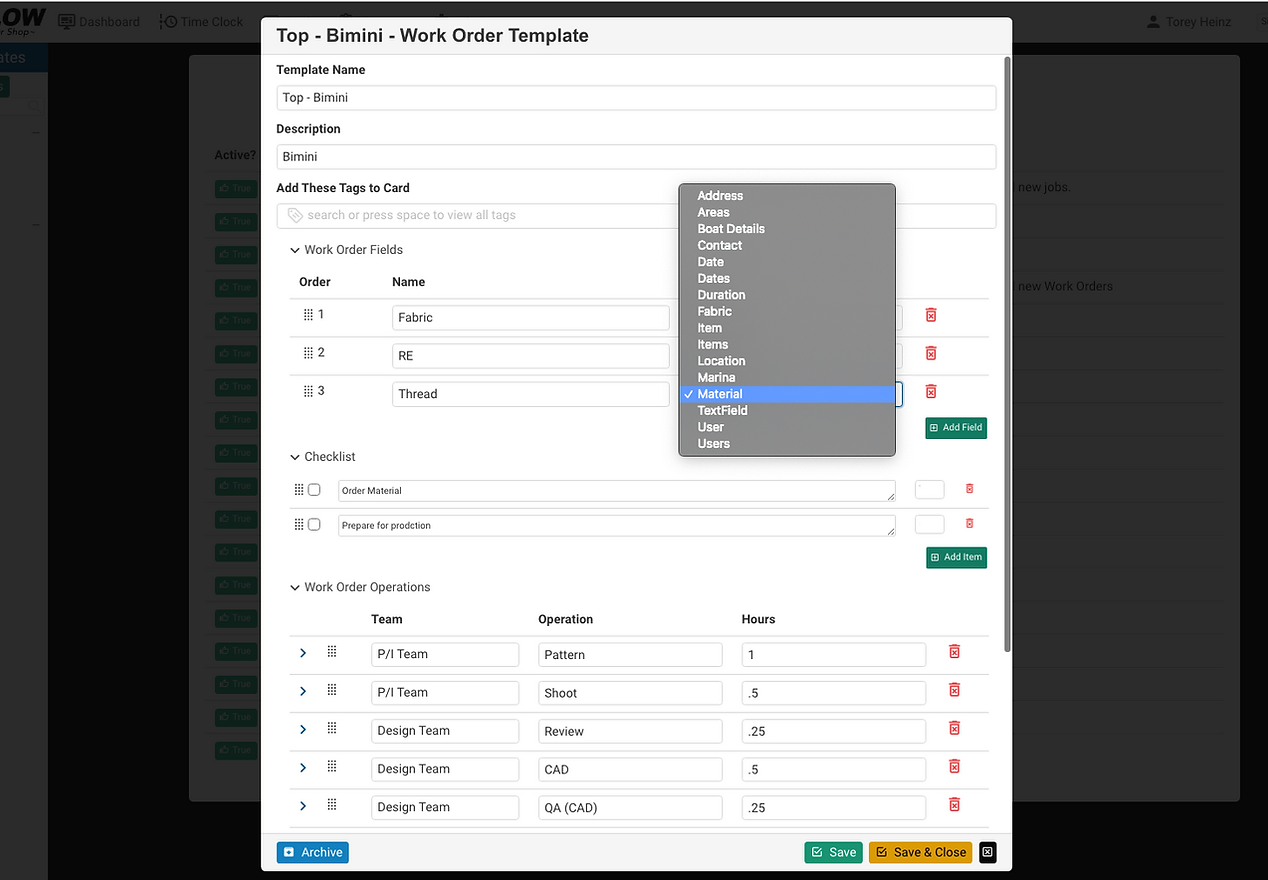Check the Prepare for prodction checkbox

point(315,524)
